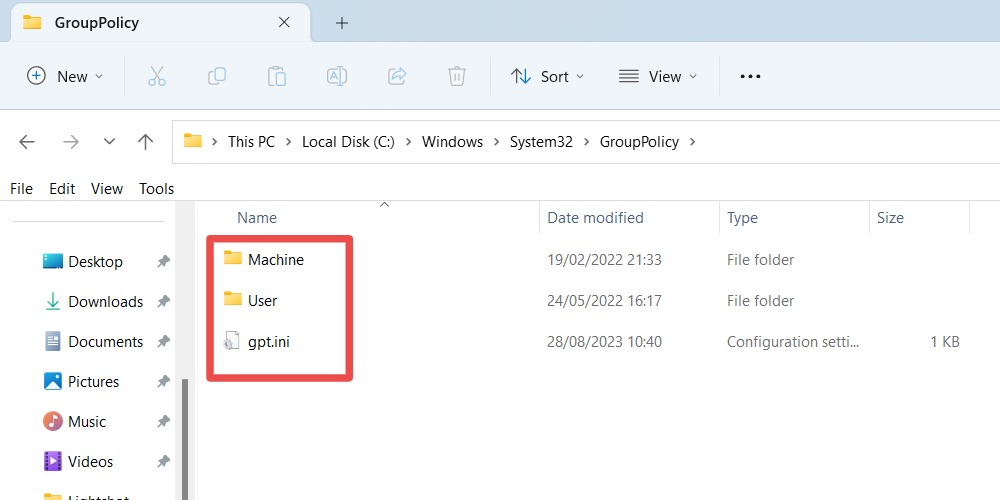The width and height of the screenshot is (1000, 500).
Task: Click This PC in address breadcrumb
Action: click(251, 142)
